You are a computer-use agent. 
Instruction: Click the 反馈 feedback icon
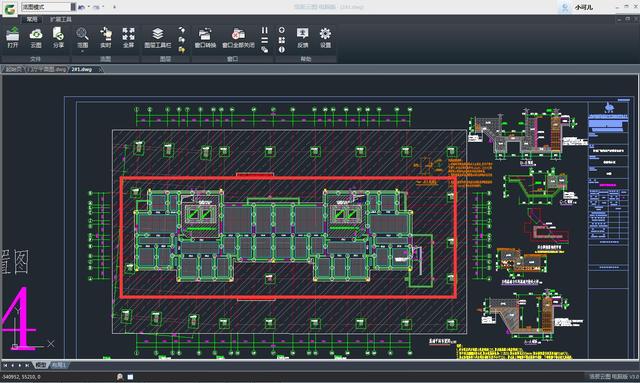tap(302, 38)
